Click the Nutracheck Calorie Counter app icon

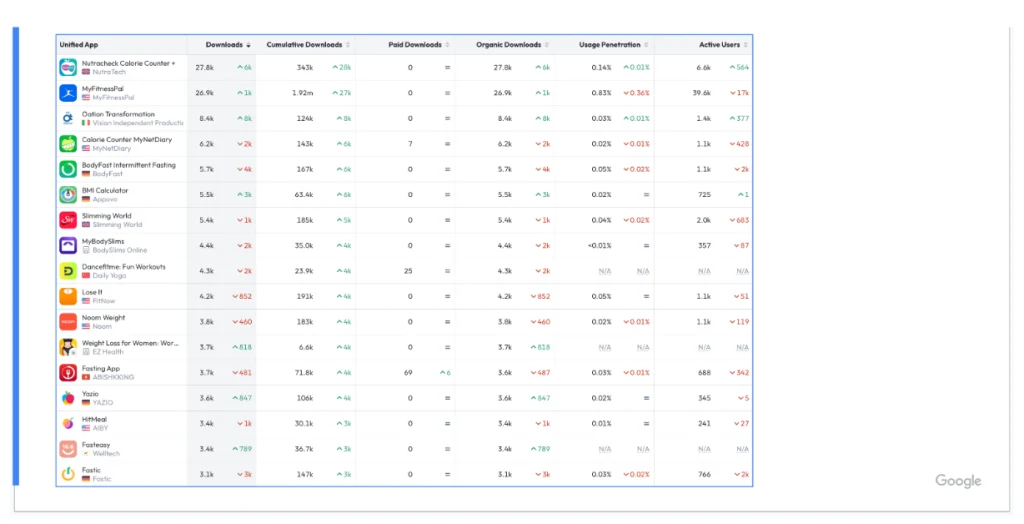68,67
